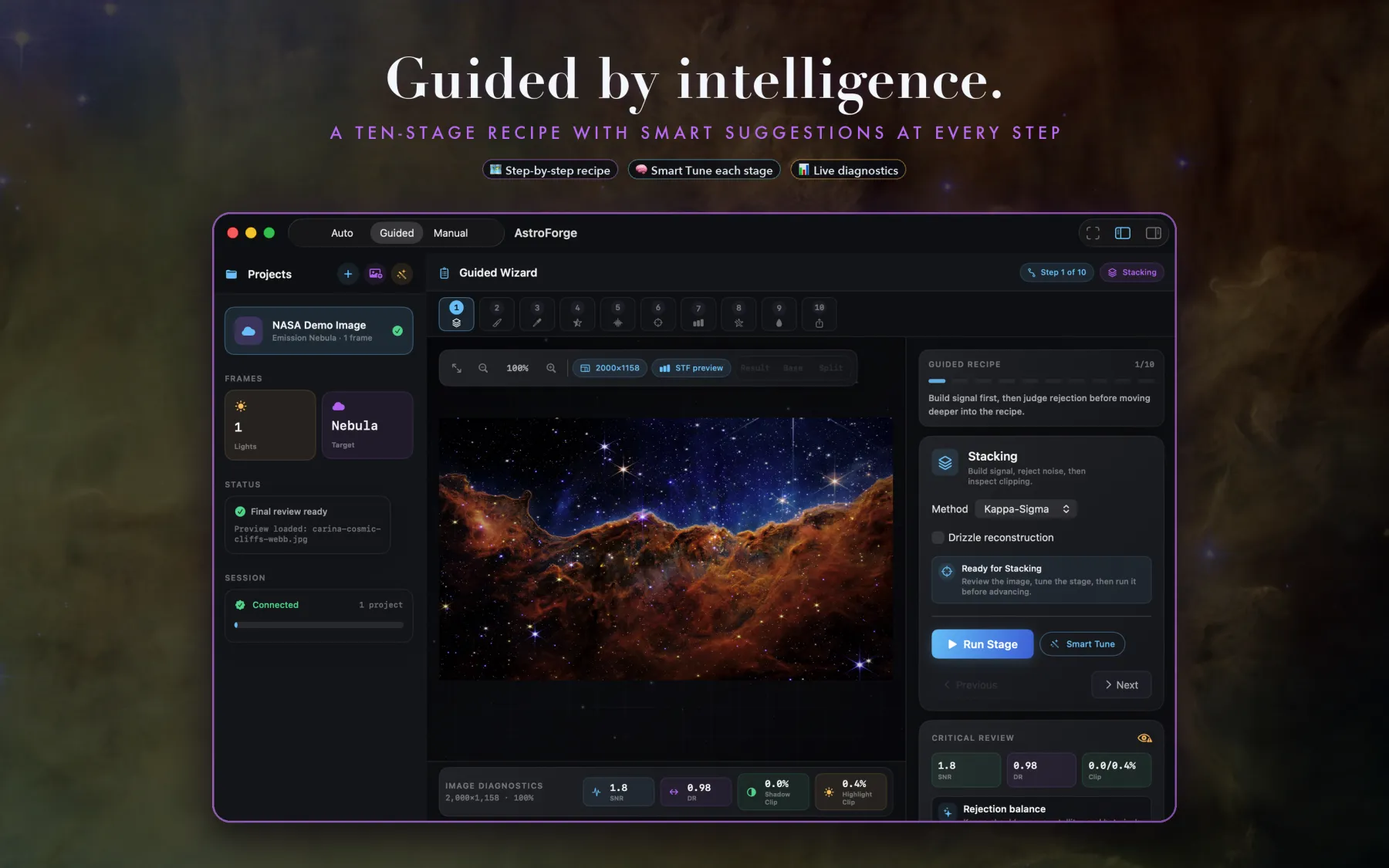Select step 10 export stage

(820, 315)
